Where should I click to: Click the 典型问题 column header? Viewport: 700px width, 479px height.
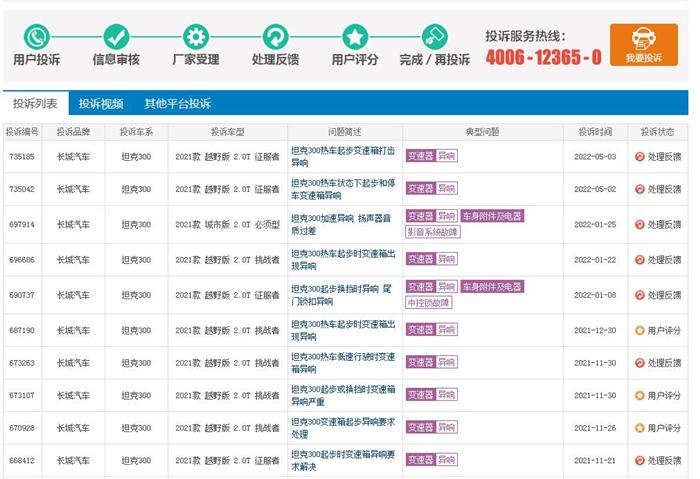click(x=483, y=132)
